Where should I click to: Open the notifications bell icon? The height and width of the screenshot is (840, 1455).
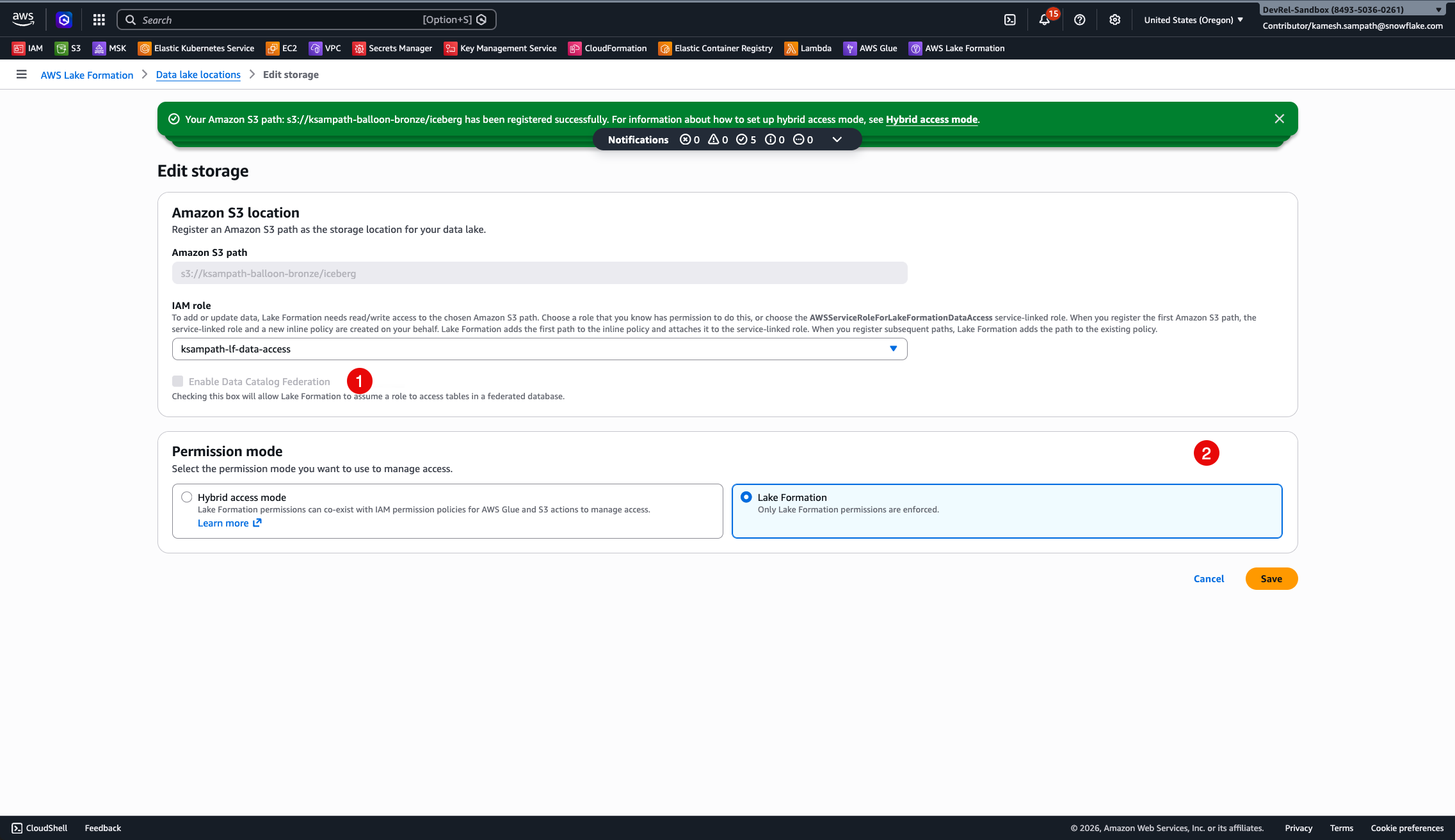point(1045,20)
